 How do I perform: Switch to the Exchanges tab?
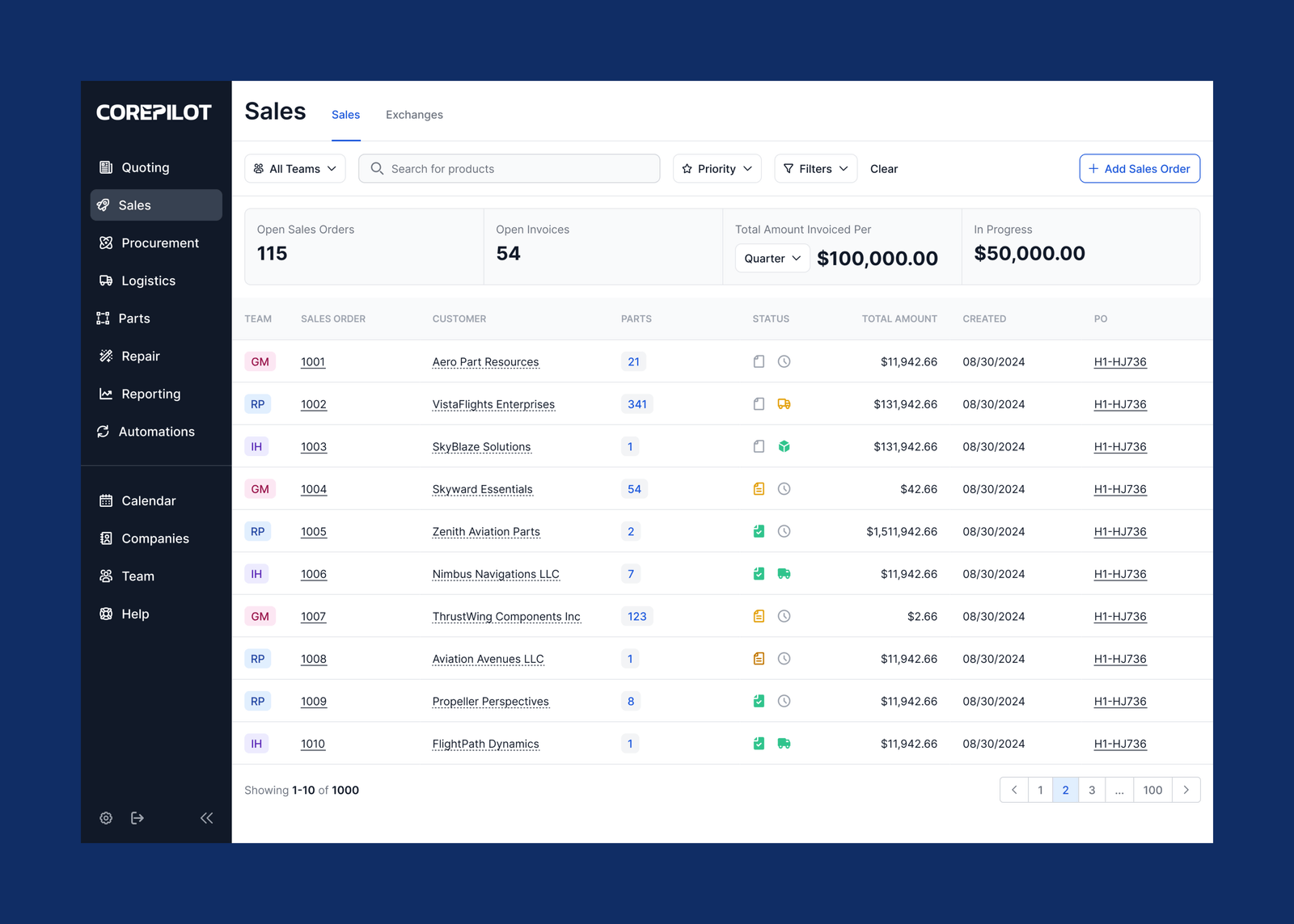[x=414, y=115]
